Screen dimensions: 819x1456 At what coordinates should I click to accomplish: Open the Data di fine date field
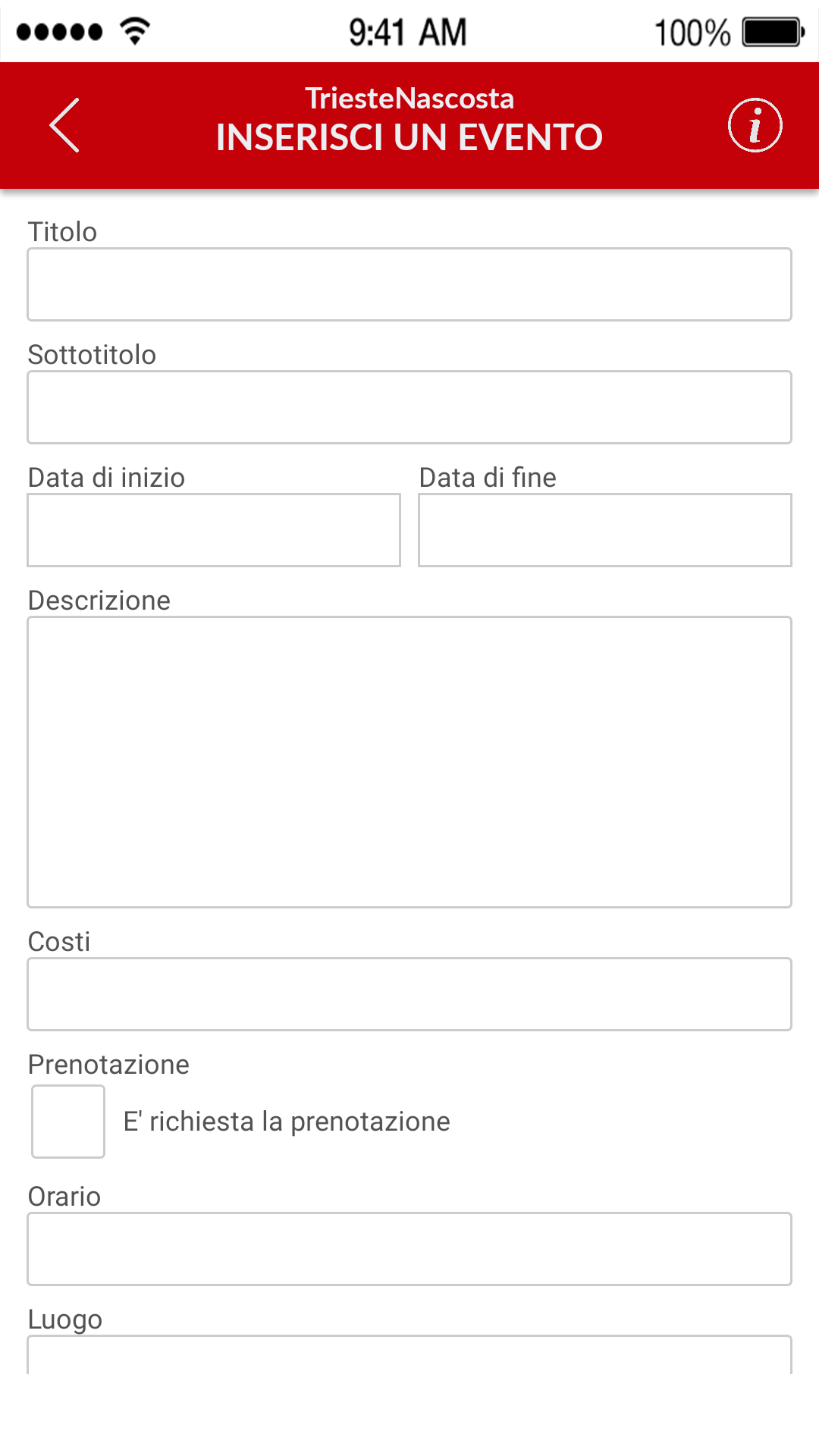[605, 530]
